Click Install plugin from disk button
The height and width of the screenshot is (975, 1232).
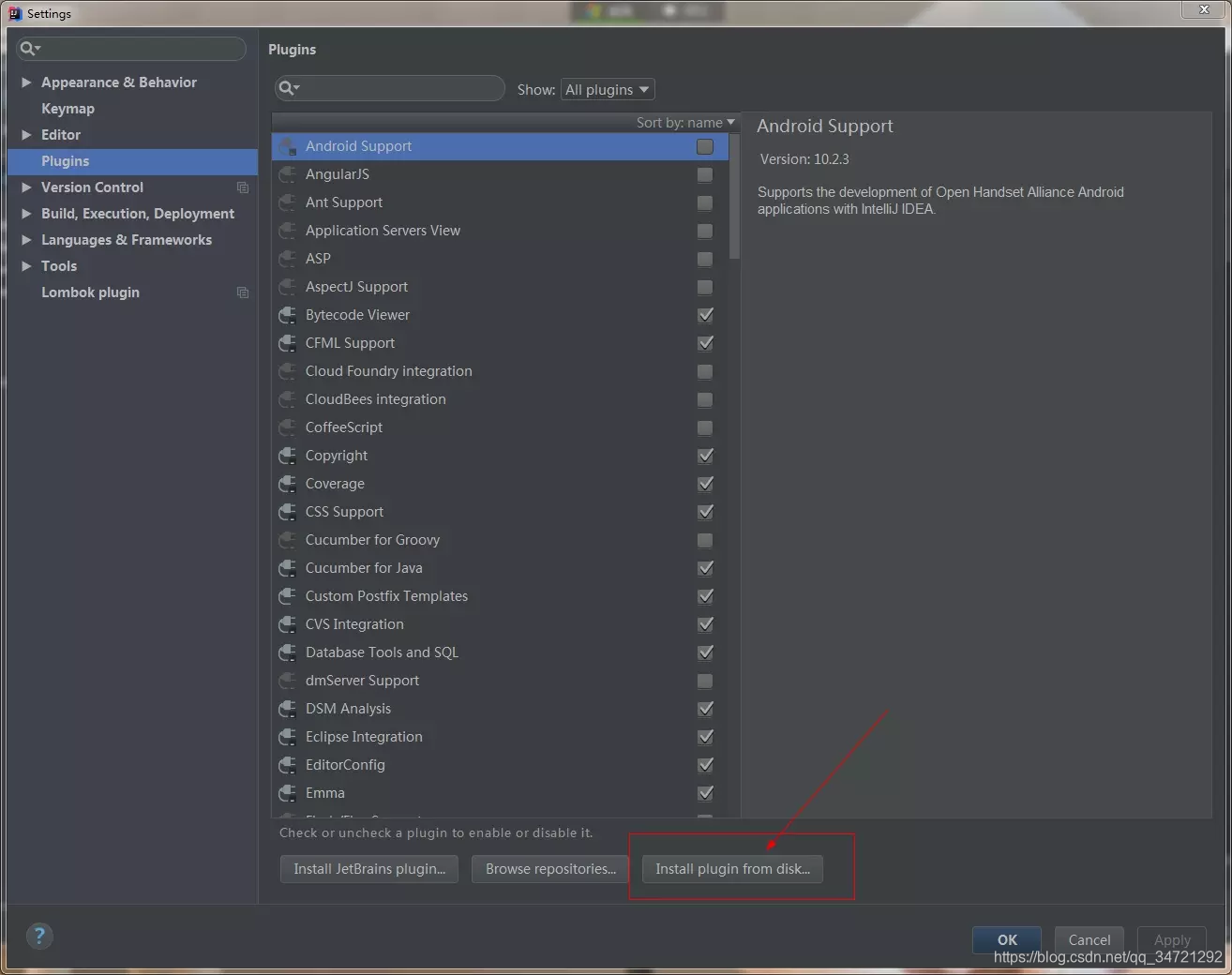pyautogui.click(x=732, y=869)
